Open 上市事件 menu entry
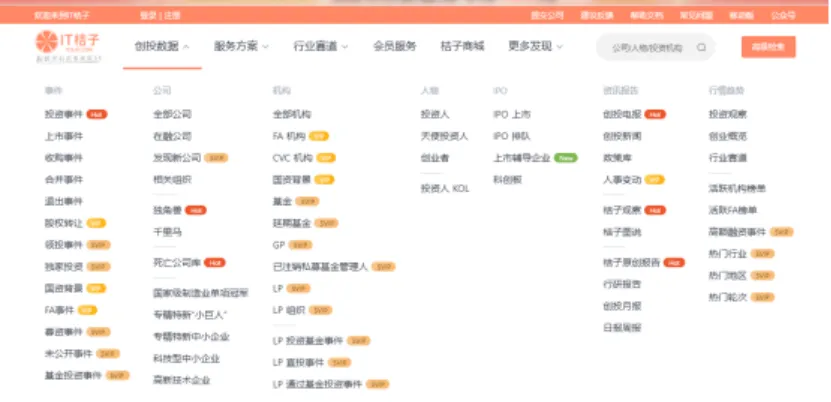The height and width of the screenshot is (402, 831). (x=64, y=136)
